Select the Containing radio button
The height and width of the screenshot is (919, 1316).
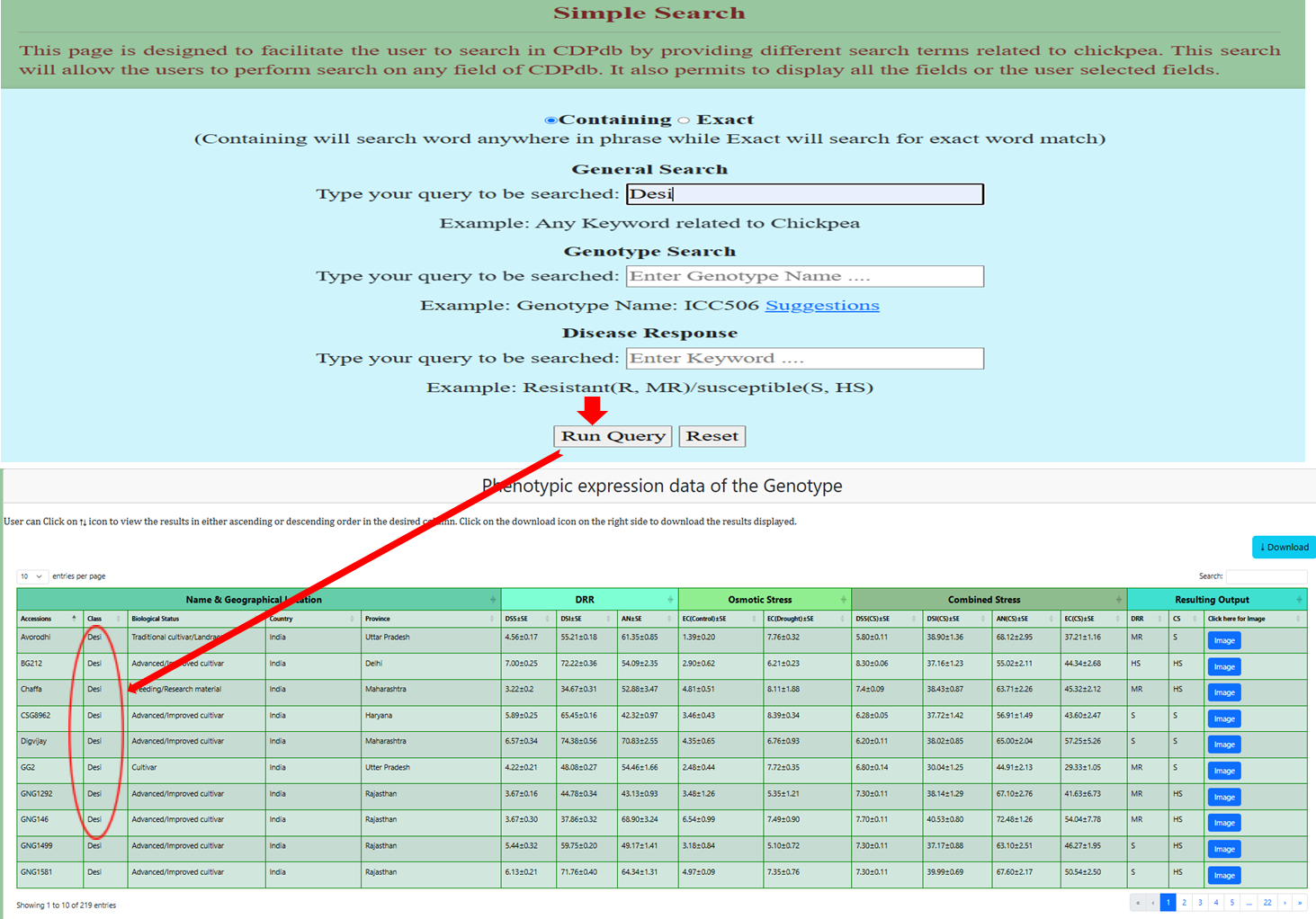click(551, 120)
